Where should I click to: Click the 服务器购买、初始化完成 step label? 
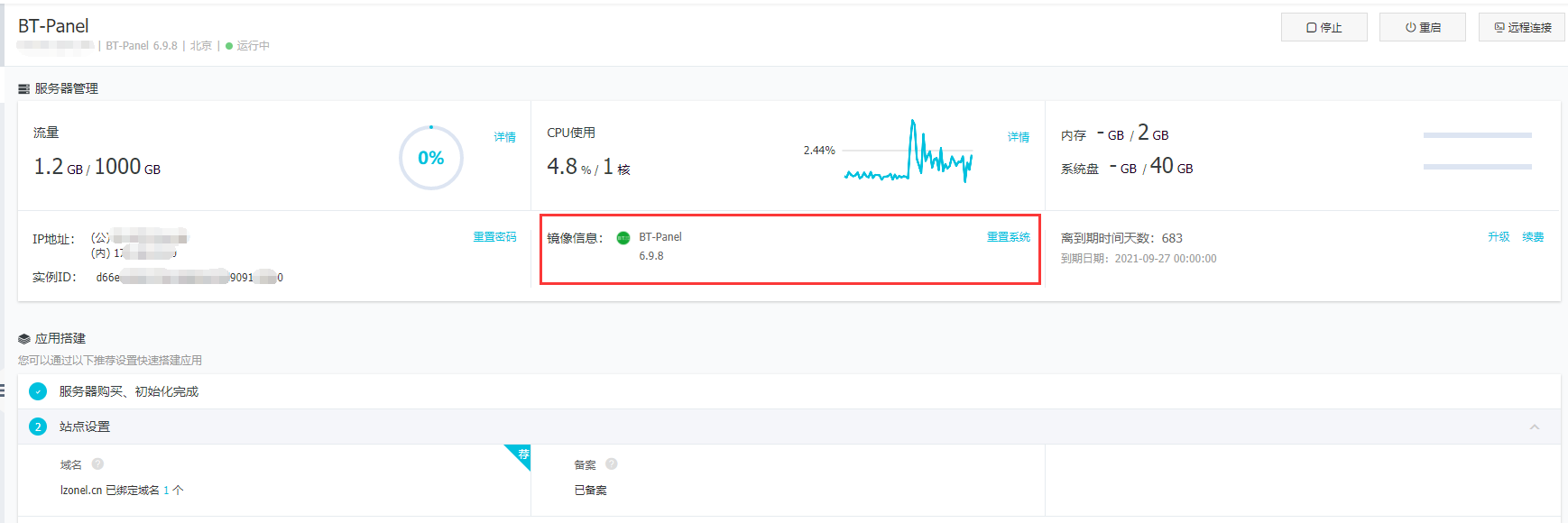click(129, 391)
